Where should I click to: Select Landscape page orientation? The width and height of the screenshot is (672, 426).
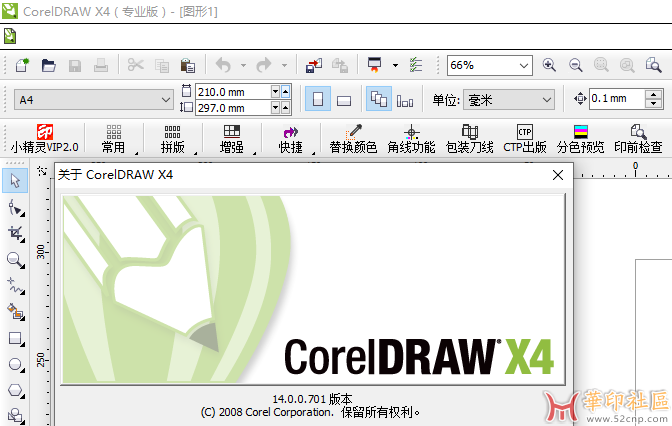coord(344,100)
